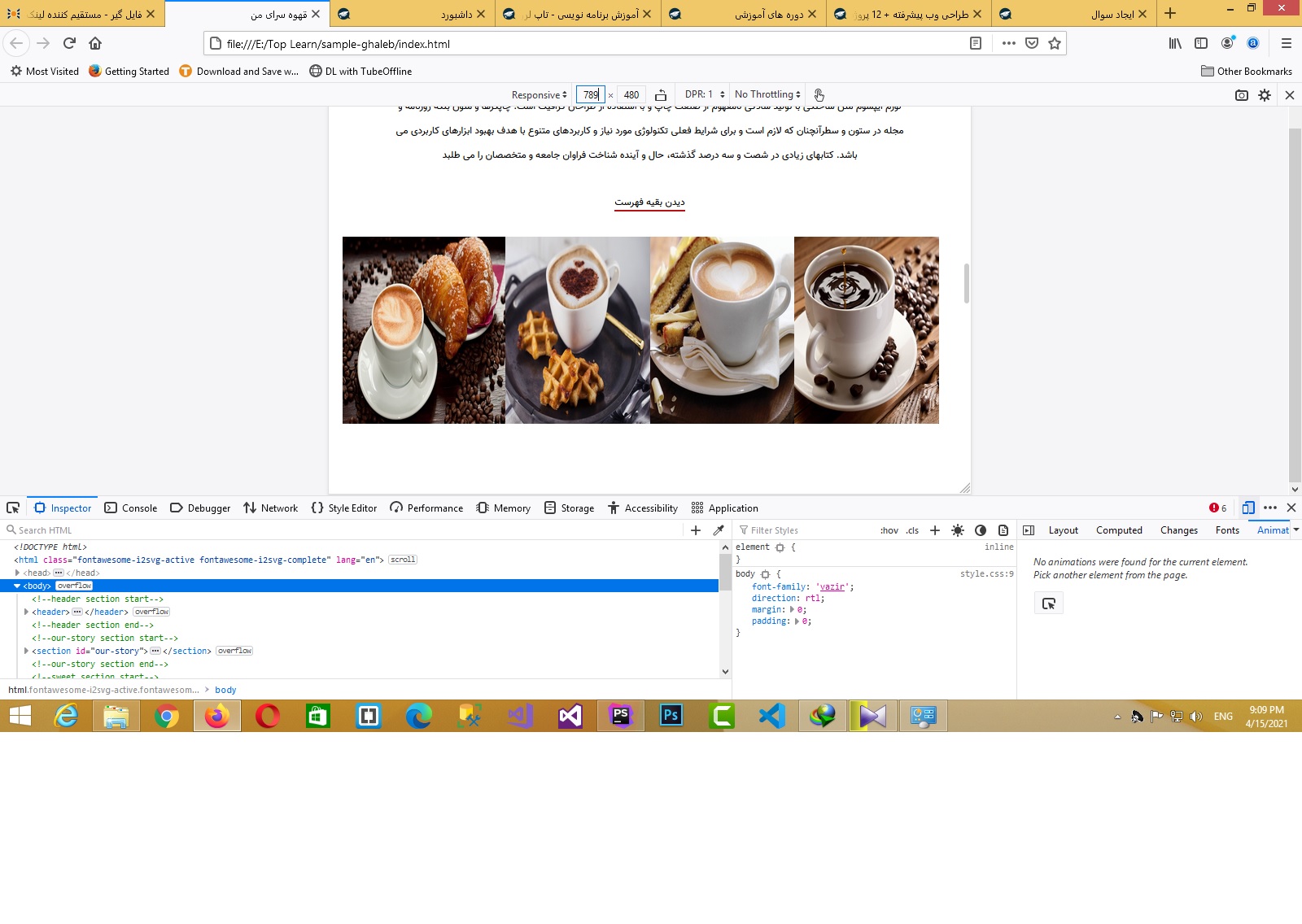
Task: Expand section our-story node
Action: [x=26, y=651]
